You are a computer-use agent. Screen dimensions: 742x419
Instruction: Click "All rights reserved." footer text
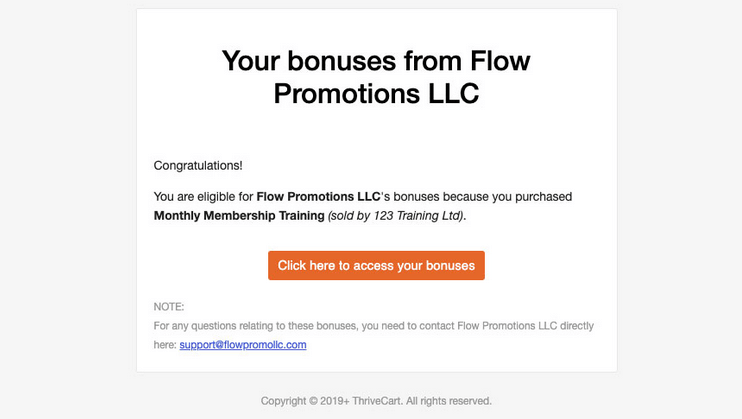(x=449, y=401)
